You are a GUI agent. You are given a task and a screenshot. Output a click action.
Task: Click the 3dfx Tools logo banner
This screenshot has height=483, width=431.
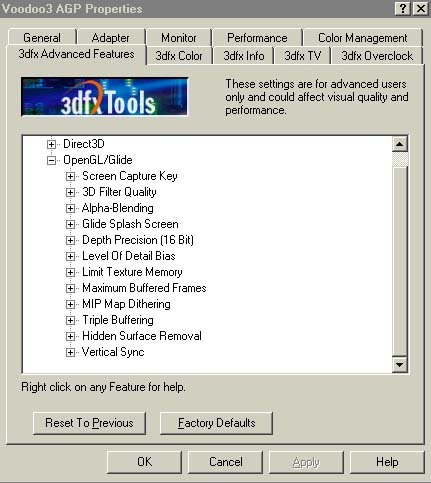click(x=105, y=97)
